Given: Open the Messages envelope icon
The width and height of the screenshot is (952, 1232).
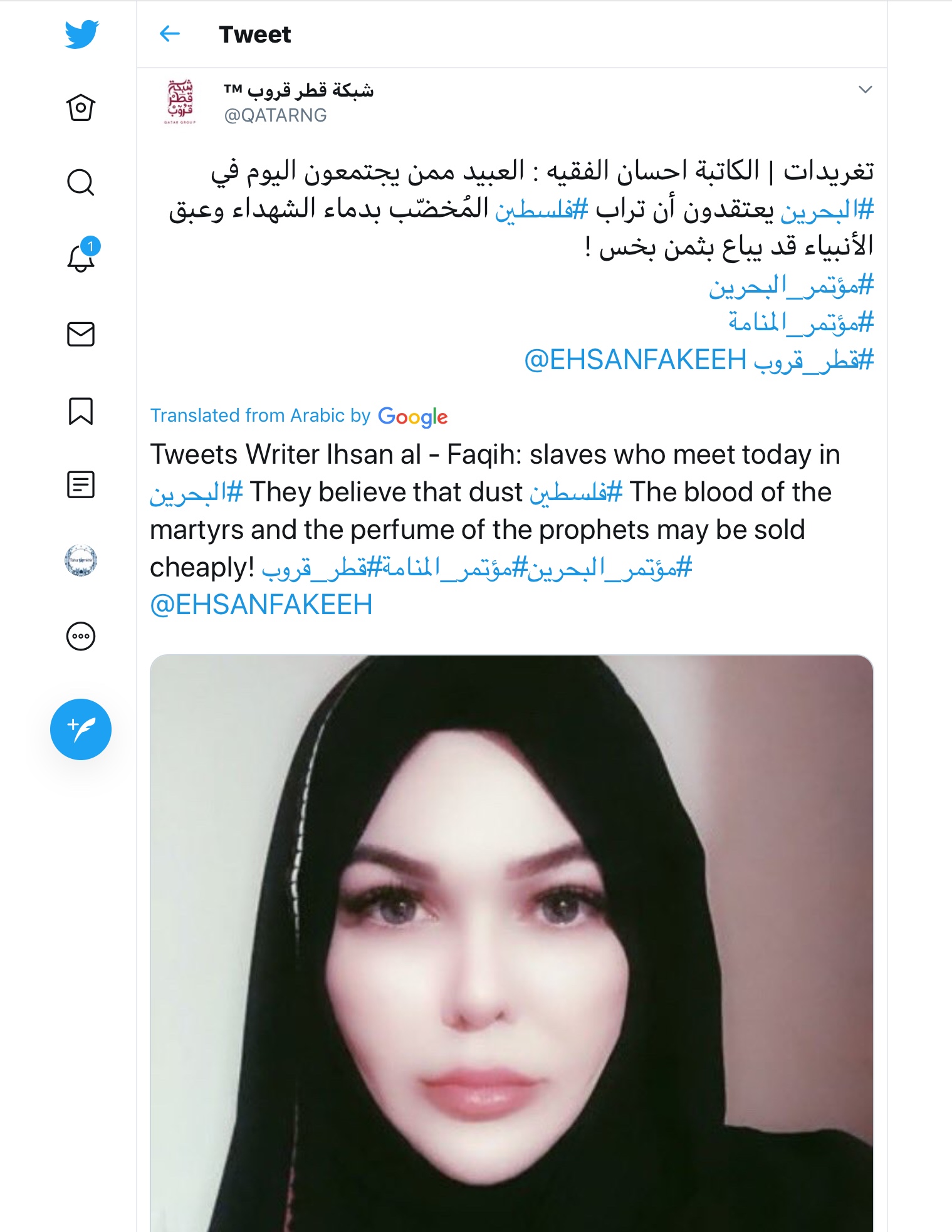Looking at the screenshot, I should point(81,334).
